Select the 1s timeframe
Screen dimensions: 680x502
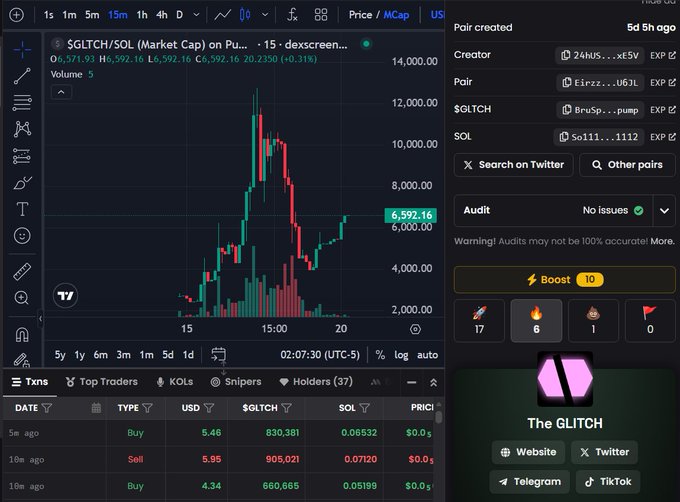click(49, 15)
